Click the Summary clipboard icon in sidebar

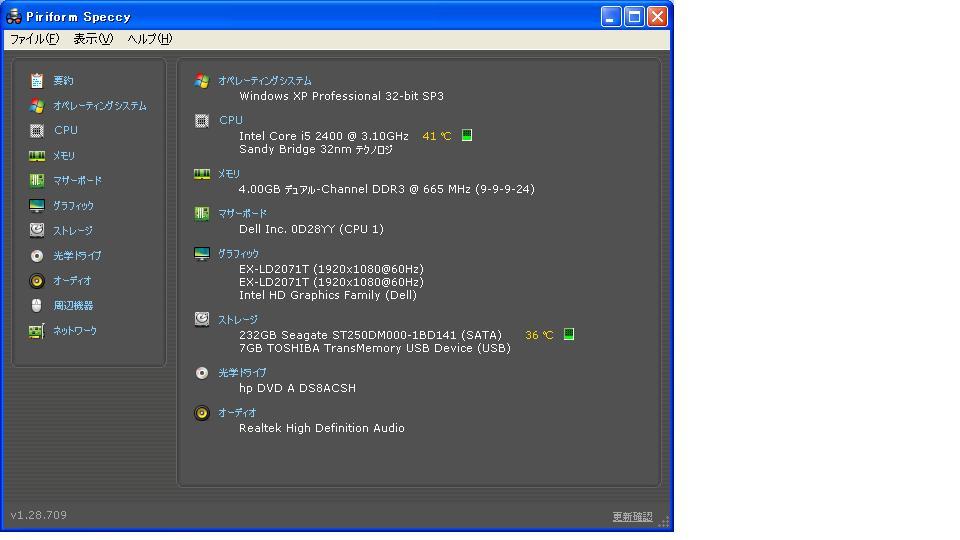pos(37,80)
